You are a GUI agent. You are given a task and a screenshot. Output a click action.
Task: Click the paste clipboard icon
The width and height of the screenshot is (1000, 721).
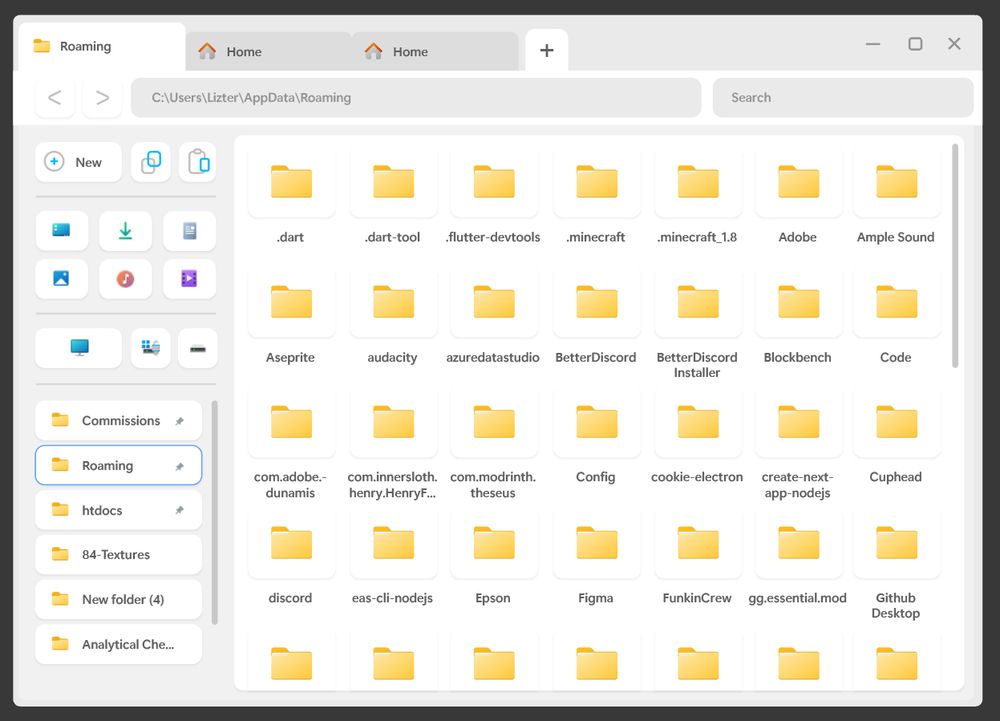tap(198, 162)
